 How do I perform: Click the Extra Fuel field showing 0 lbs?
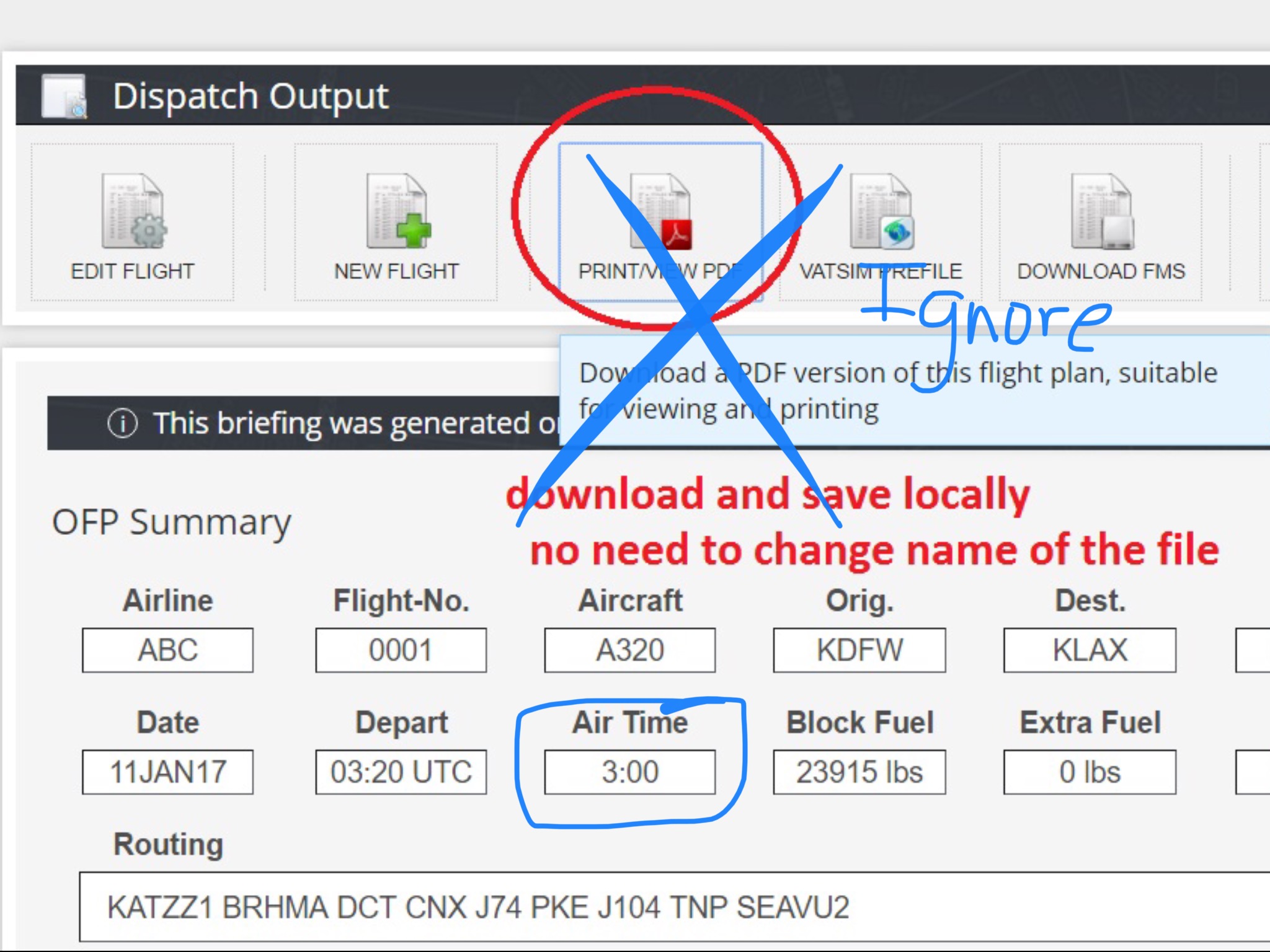[x=1090, y=772]
